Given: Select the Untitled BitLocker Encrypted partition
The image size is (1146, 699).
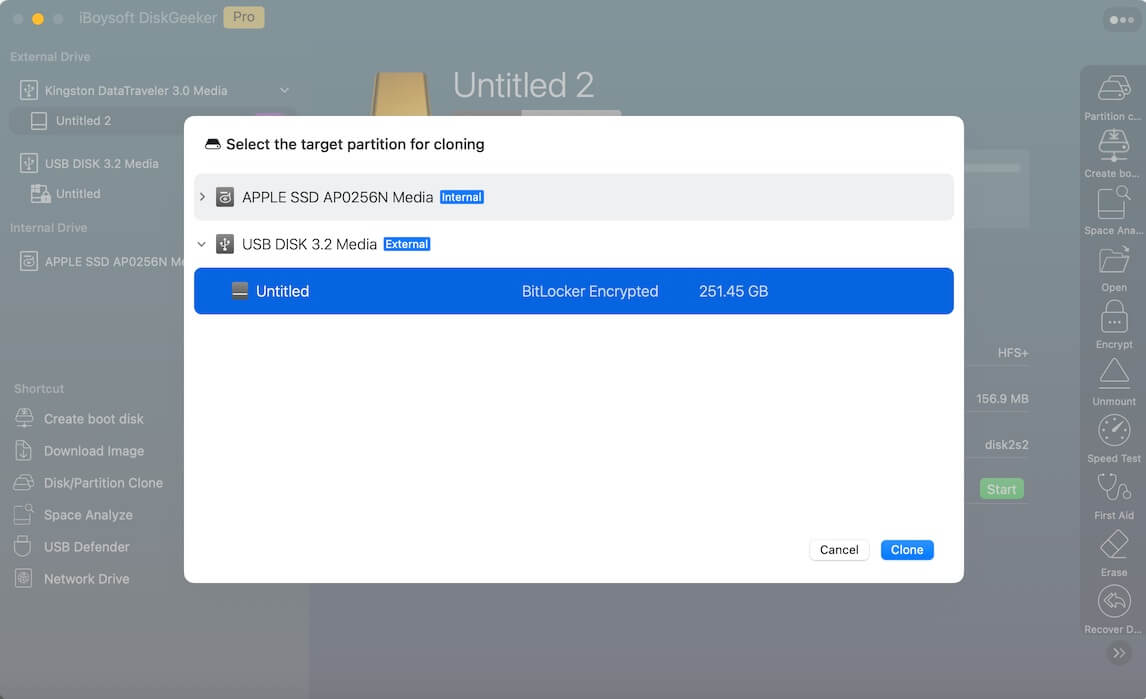Looking at the screenshot, I should click(x=573, y=291).
